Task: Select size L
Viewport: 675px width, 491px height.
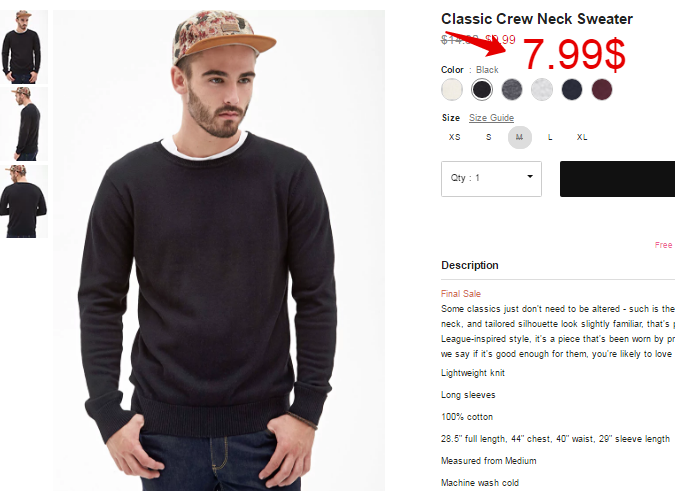Action: (550, 137)
